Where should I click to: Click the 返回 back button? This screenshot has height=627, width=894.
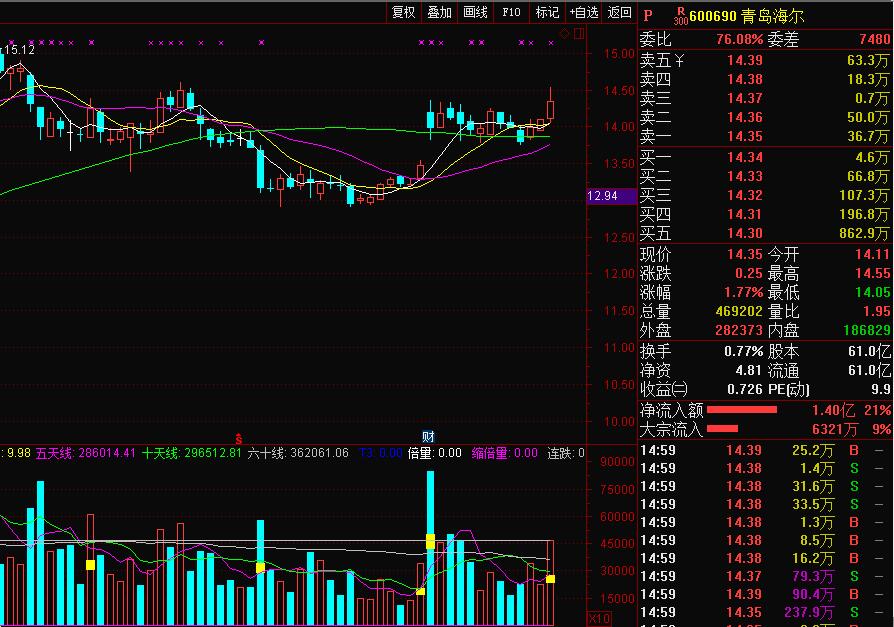click(x=619, y=12)
